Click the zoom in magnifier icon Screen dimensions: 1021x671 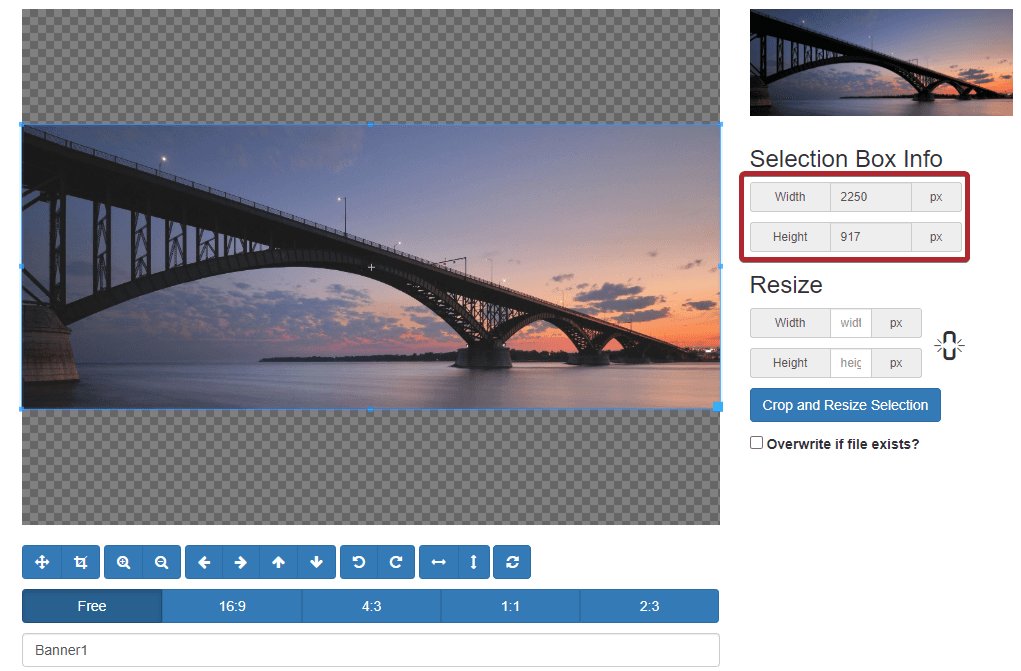124,562
